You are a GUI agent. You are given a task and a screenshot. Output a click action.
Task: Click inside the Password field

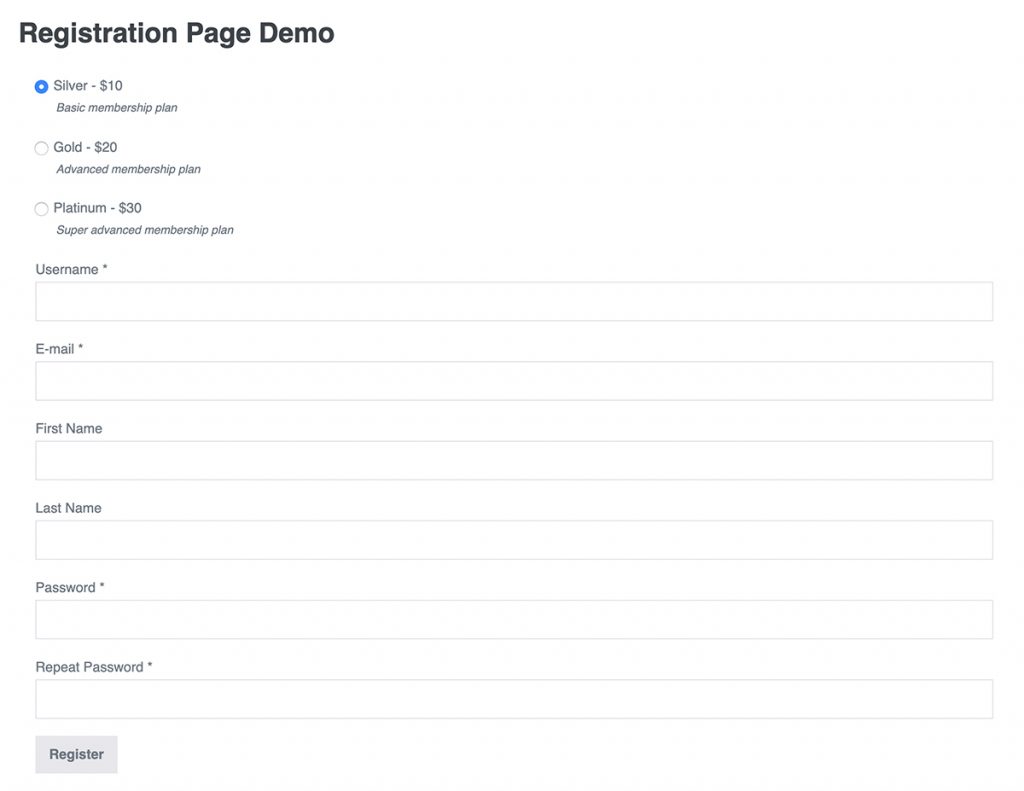point(514,619)
